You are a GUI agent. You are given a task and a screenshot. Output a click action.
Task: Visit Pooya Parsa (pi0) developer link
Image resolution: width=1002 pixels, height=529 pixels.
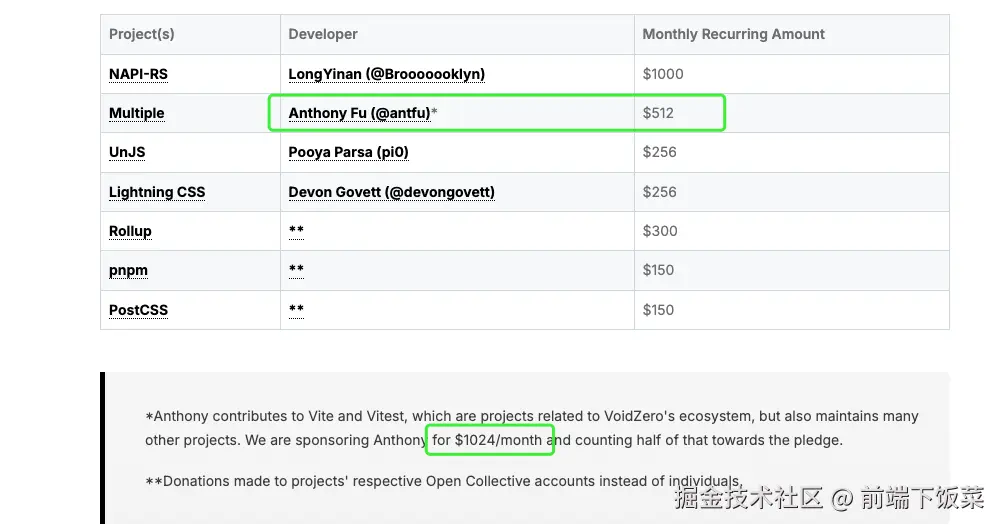[348, 152]
